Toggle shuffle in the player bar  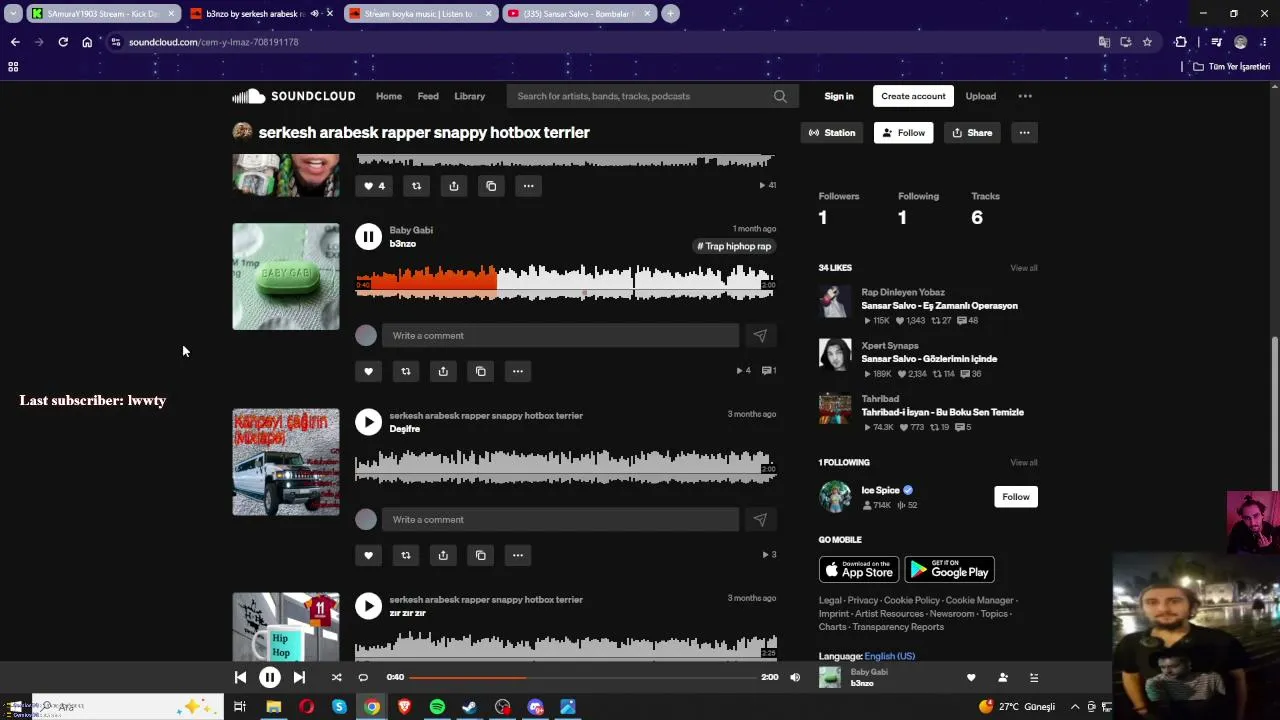[336, 677]
